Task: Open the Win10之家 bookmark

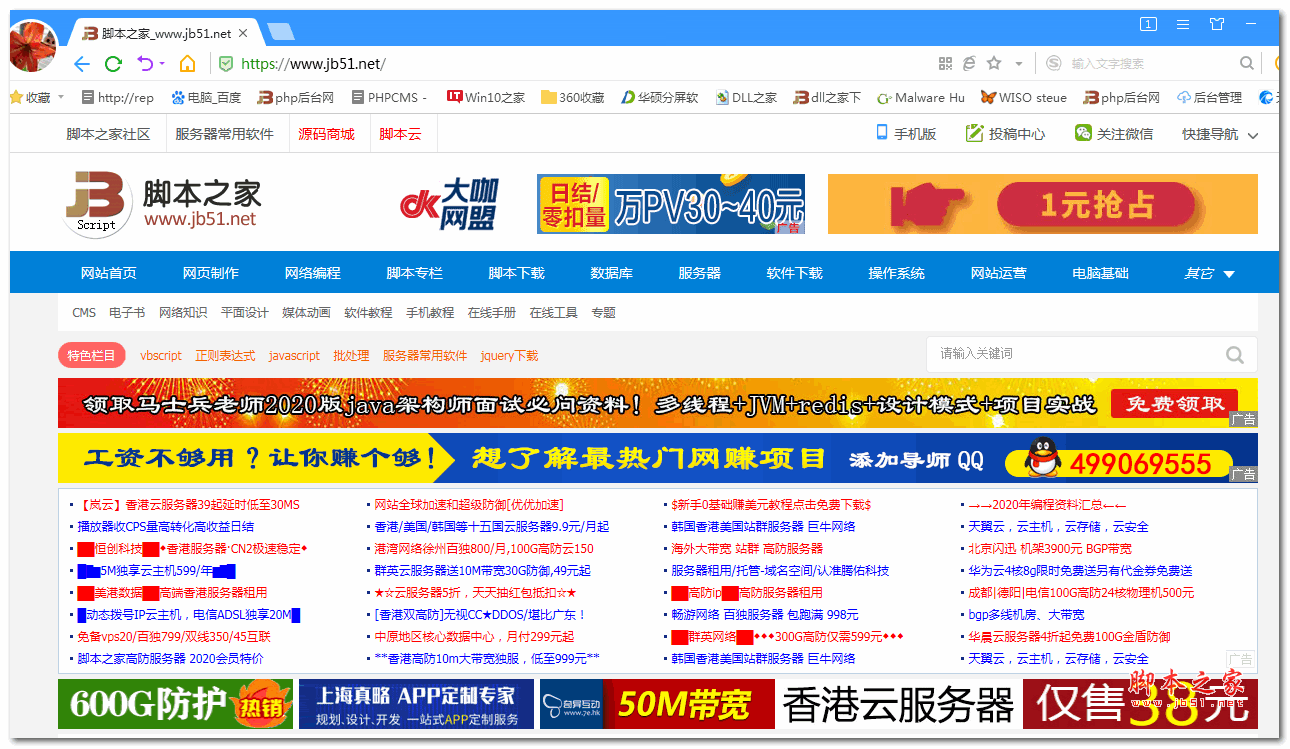Action: (x=486, y=97)
